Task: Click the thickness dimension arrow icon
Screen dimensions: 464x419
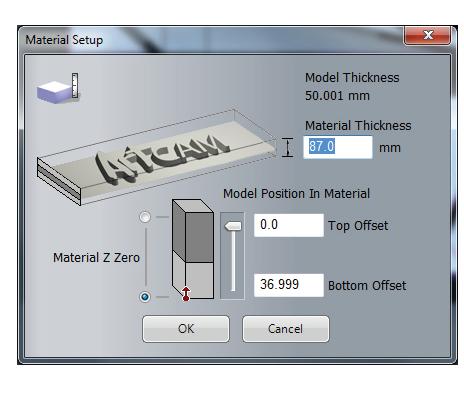Action: point(288,147)
